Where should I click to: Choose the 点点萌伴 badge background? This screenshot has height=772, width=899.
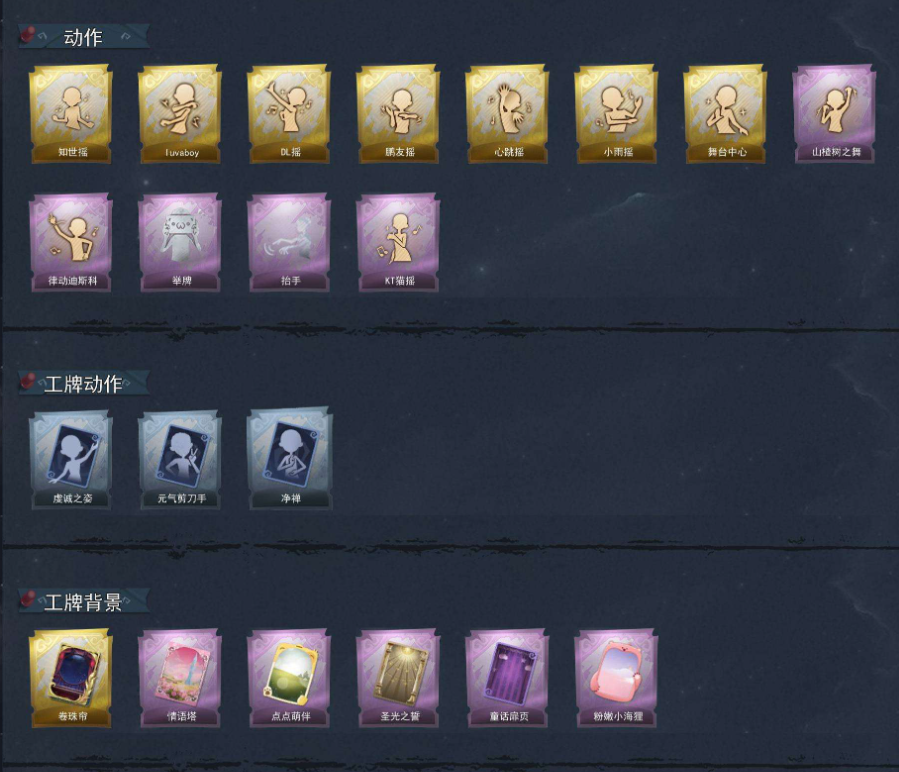point(289,679)
